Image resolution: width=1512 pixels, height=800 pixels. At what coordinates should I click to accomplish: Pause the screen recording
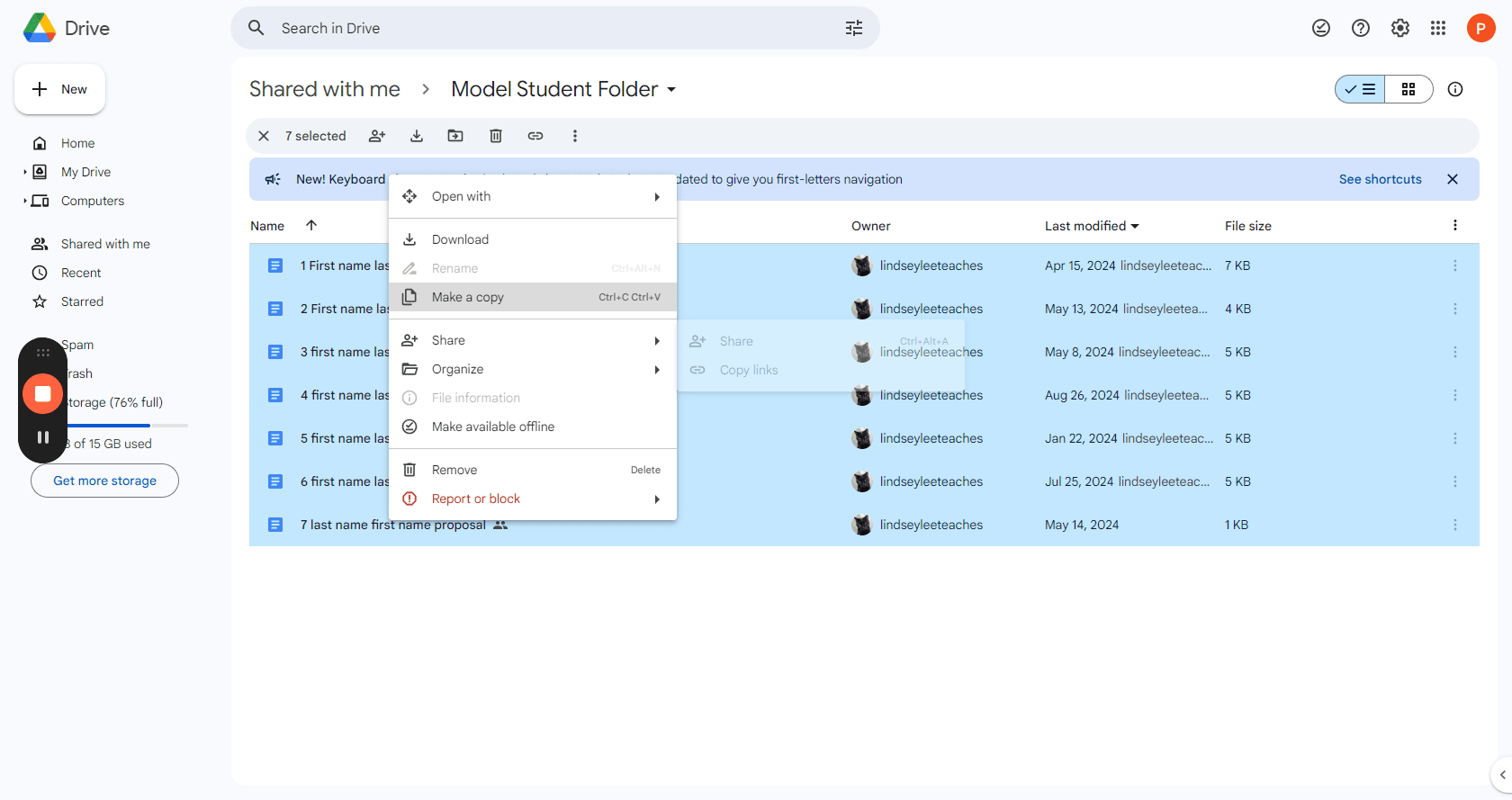(x=42, y=437)
